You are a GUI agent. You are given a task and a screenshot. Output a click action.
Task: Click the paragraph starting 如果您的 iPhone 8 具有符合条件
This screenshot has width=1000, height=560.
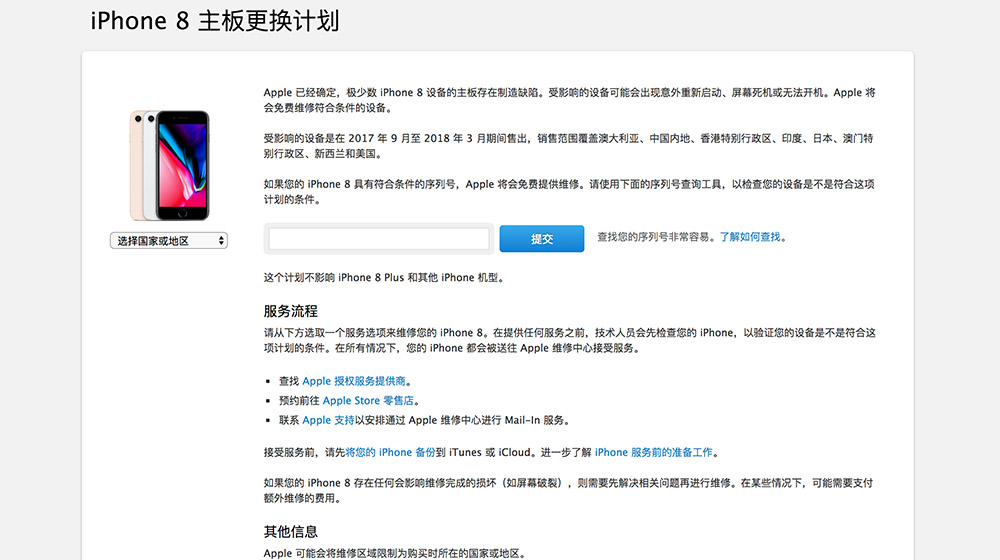(569, 192)
